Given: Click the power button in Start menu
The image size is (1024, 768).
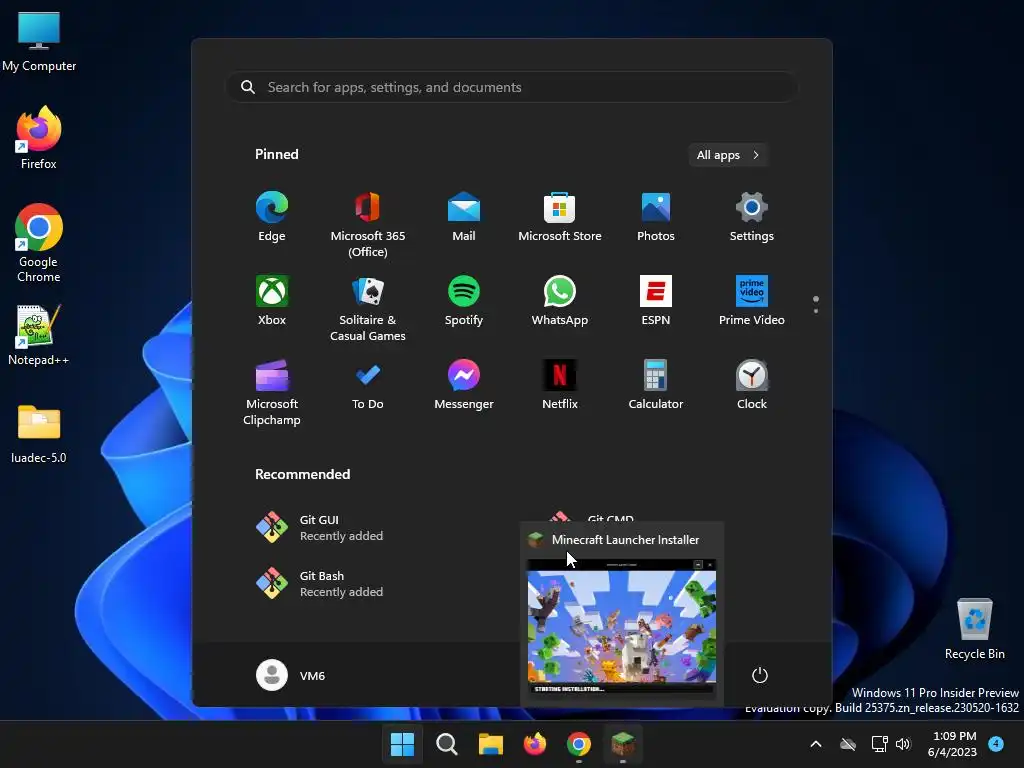Looking at the screenshot, I should click(760, 675).
